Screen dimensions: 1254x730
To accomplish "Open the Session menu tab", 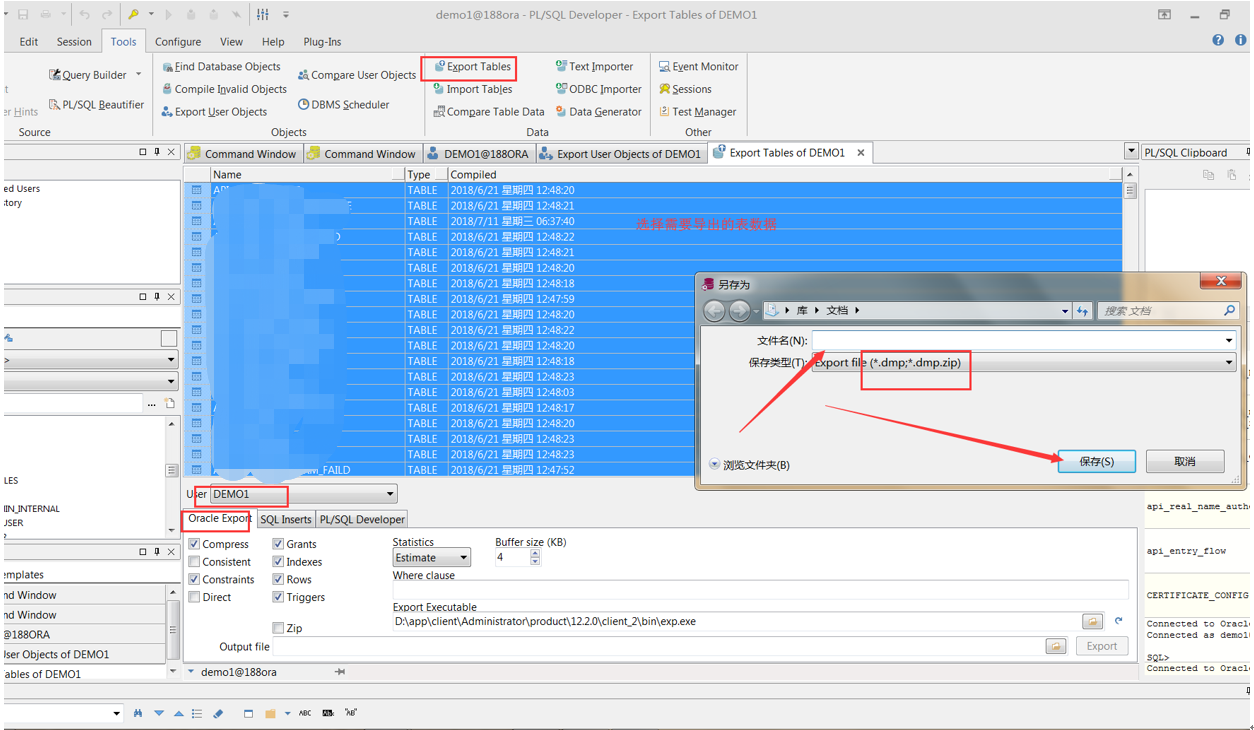I will tap(74, 42).
